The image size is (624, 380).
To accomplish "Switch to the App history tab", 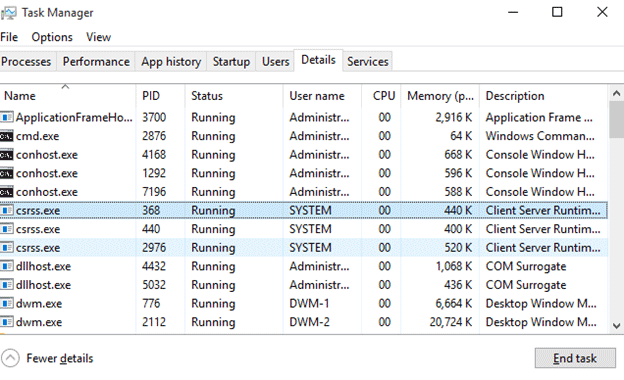I will [x=171, y=62].
